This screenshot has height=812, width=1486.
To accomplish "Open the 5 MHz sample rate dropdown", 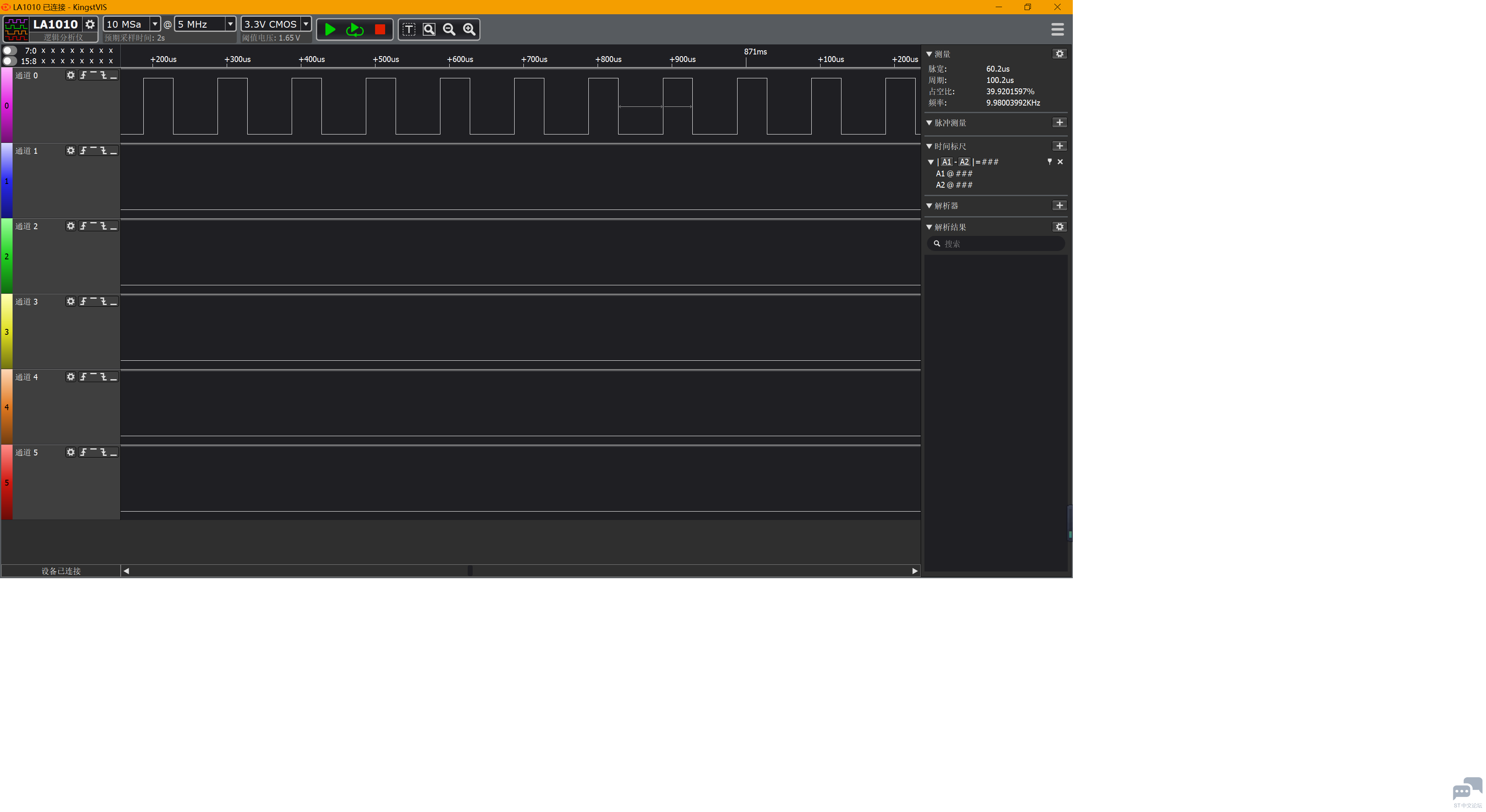I will tap(230, 24).
